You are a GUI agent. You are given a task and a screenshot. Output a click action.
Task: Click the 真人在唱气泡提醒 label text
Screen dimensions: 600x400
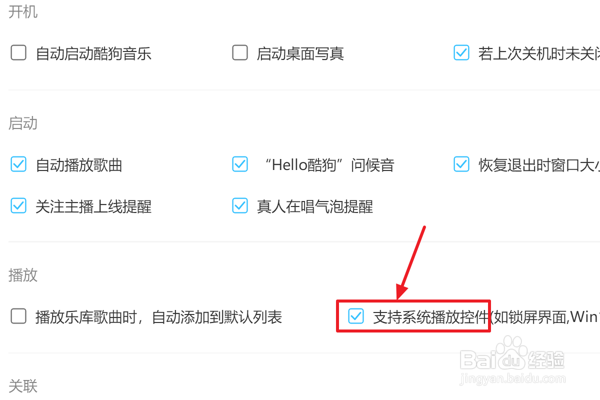pos(315,207)
